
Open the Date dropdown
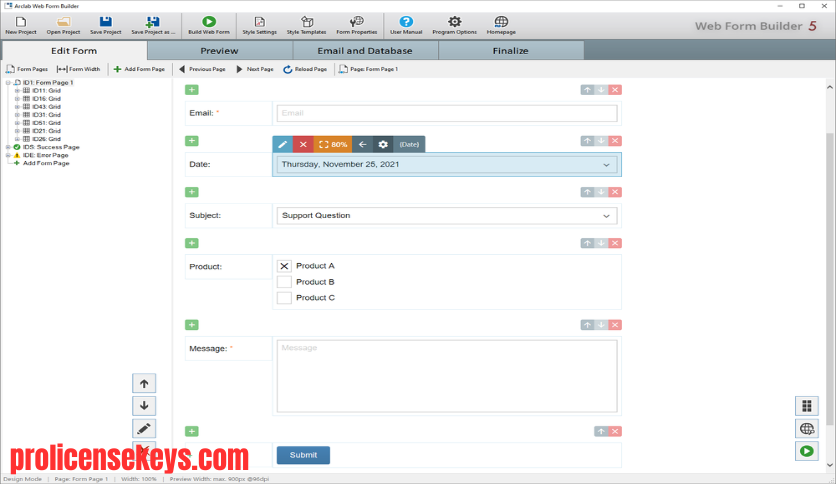coord(606,165)
